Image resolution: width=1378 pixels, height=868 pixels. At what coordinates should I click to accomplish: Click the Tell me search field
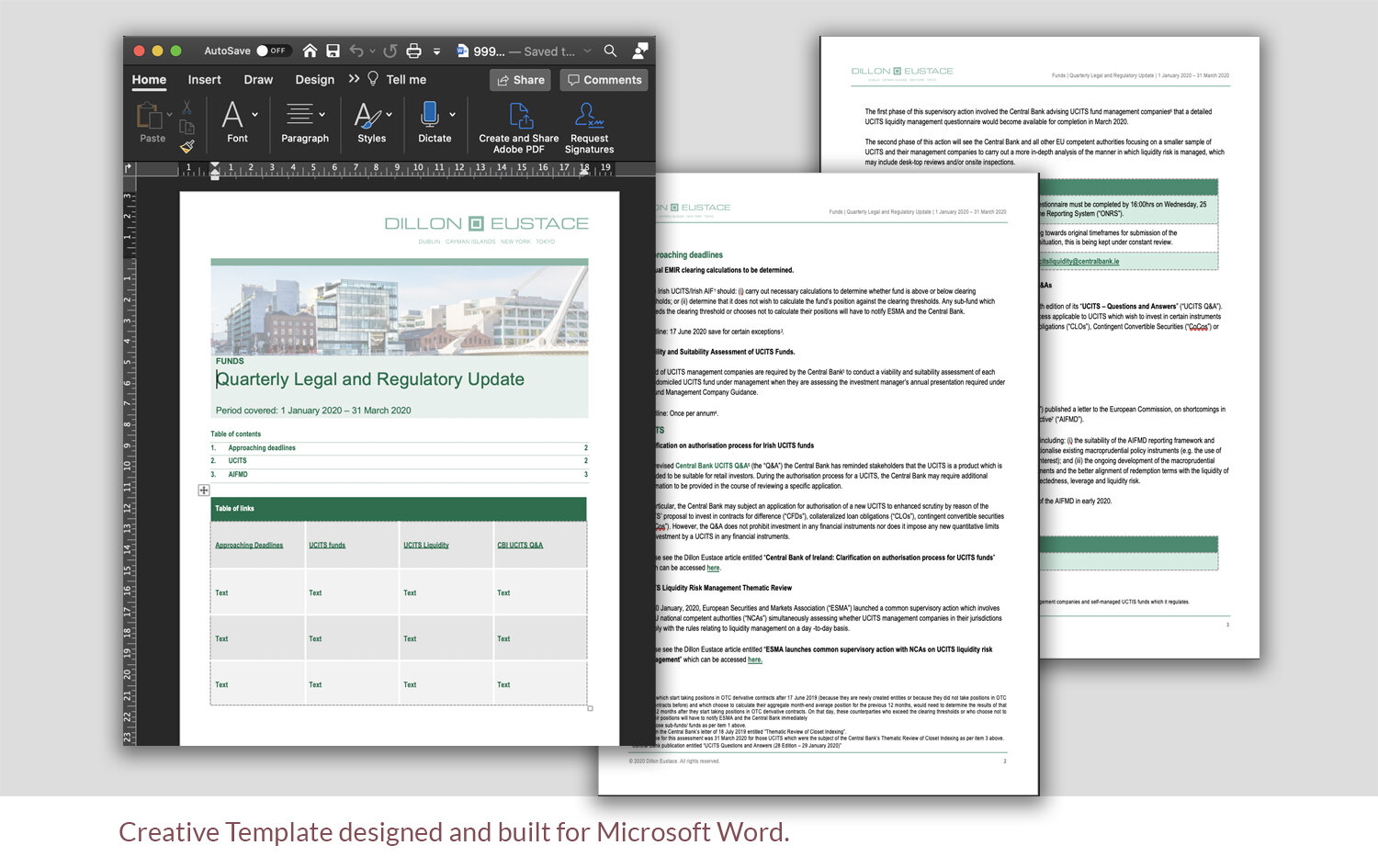(406, 80)
